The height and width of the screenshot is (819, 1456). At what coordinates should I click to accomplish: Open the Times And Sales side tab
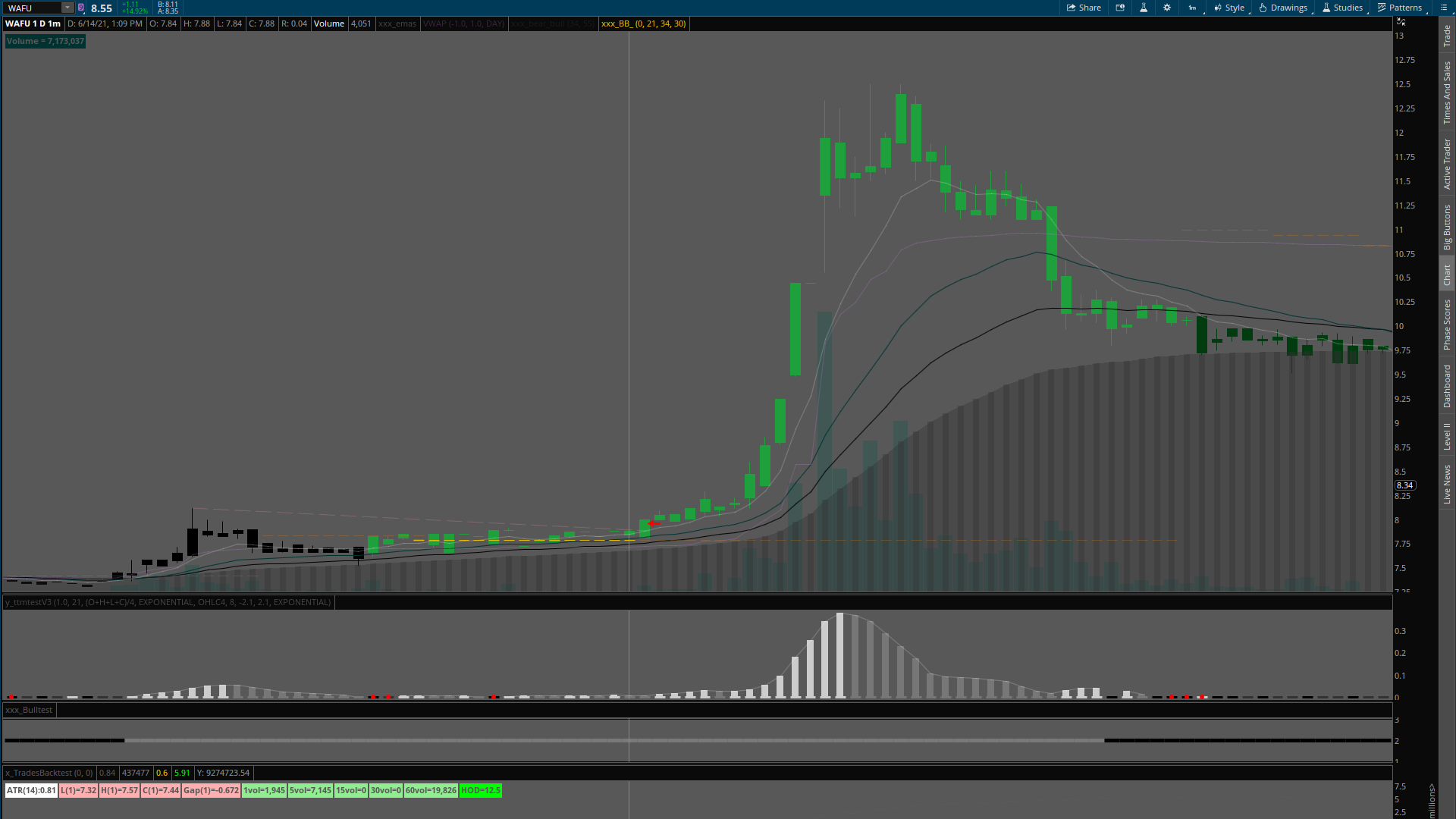(1447, 93)
